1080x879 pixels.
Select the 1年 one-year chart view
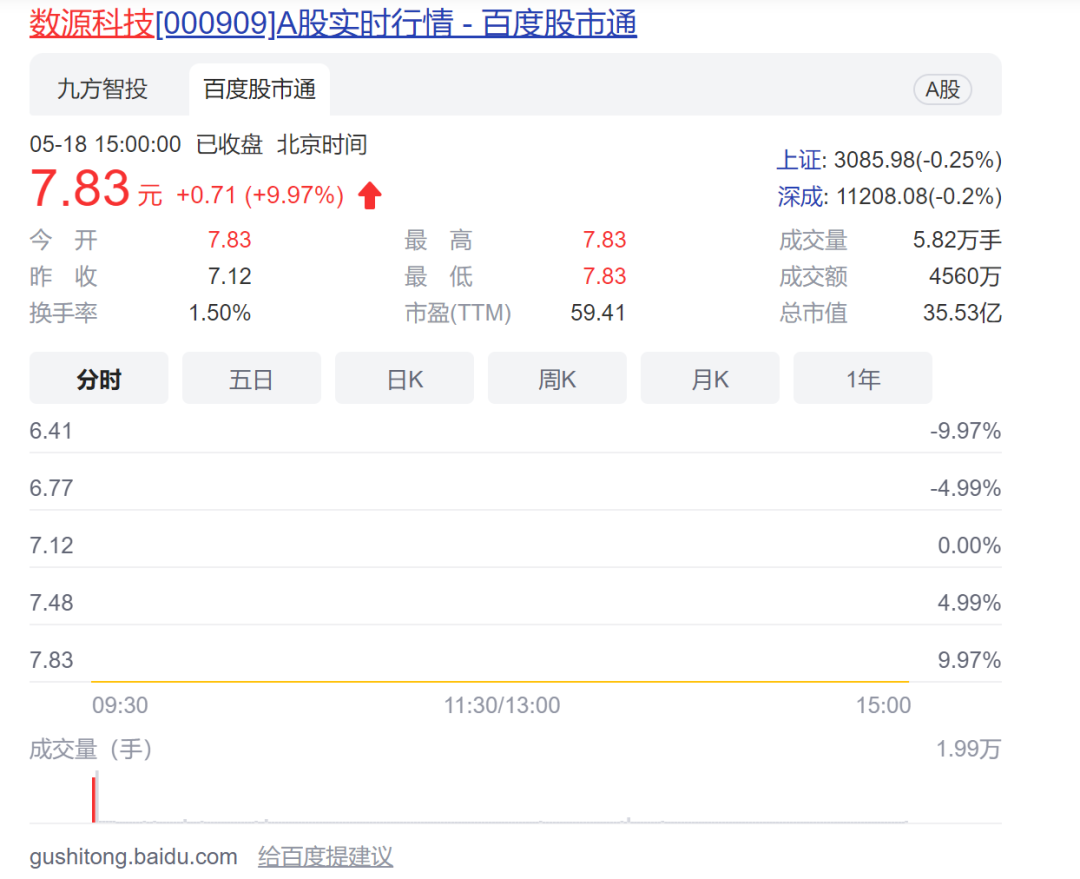[x=862, y=378]
